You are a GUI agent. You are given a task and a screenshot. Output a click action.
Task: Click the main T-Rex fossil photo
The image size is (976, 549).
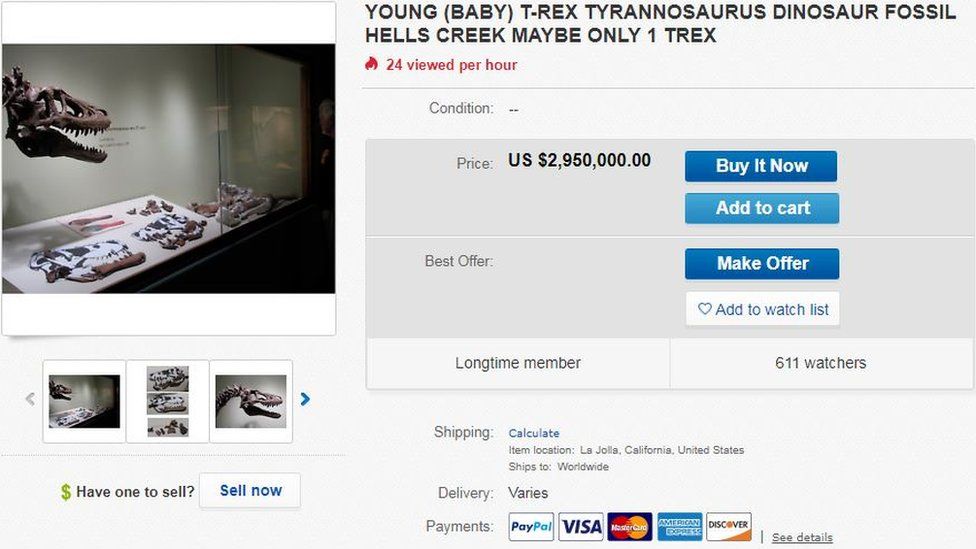pos(169,168)
